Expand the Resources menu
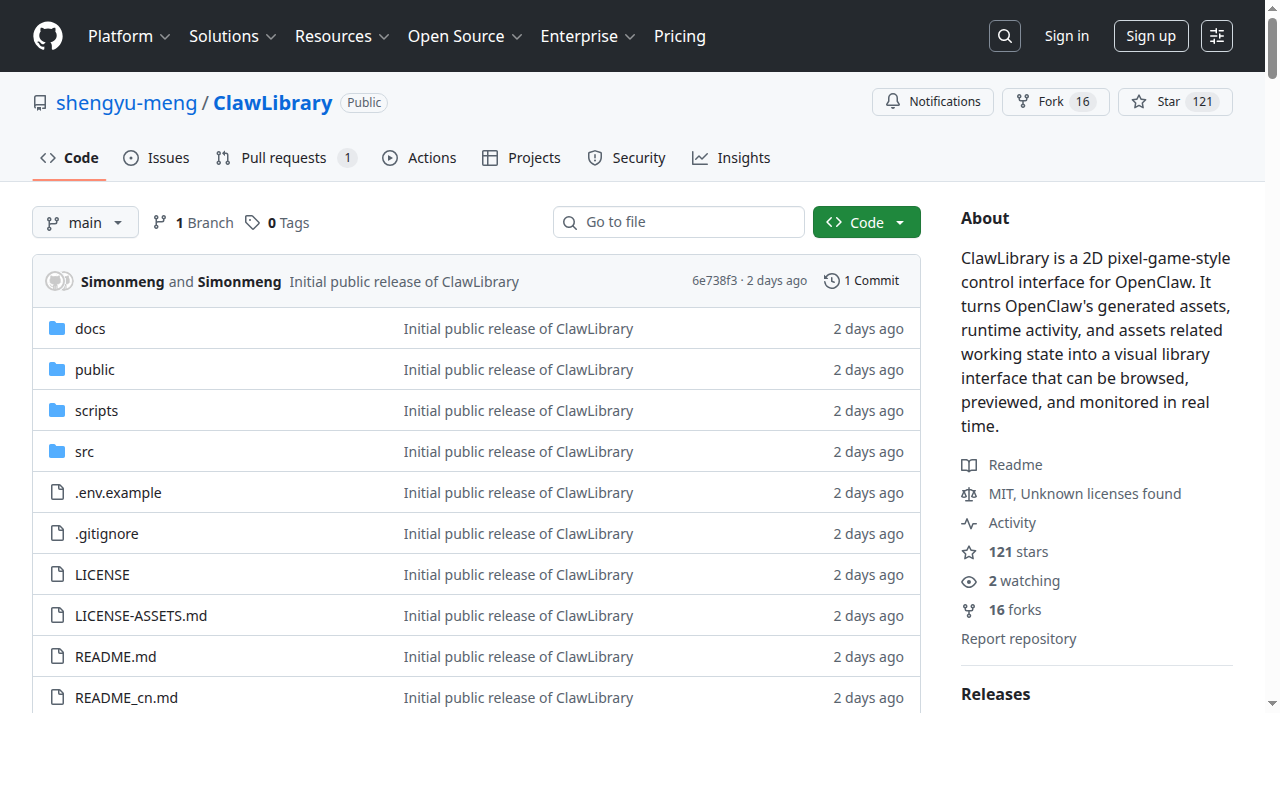This screenshot has width=1280, height=800. (341, 36)
